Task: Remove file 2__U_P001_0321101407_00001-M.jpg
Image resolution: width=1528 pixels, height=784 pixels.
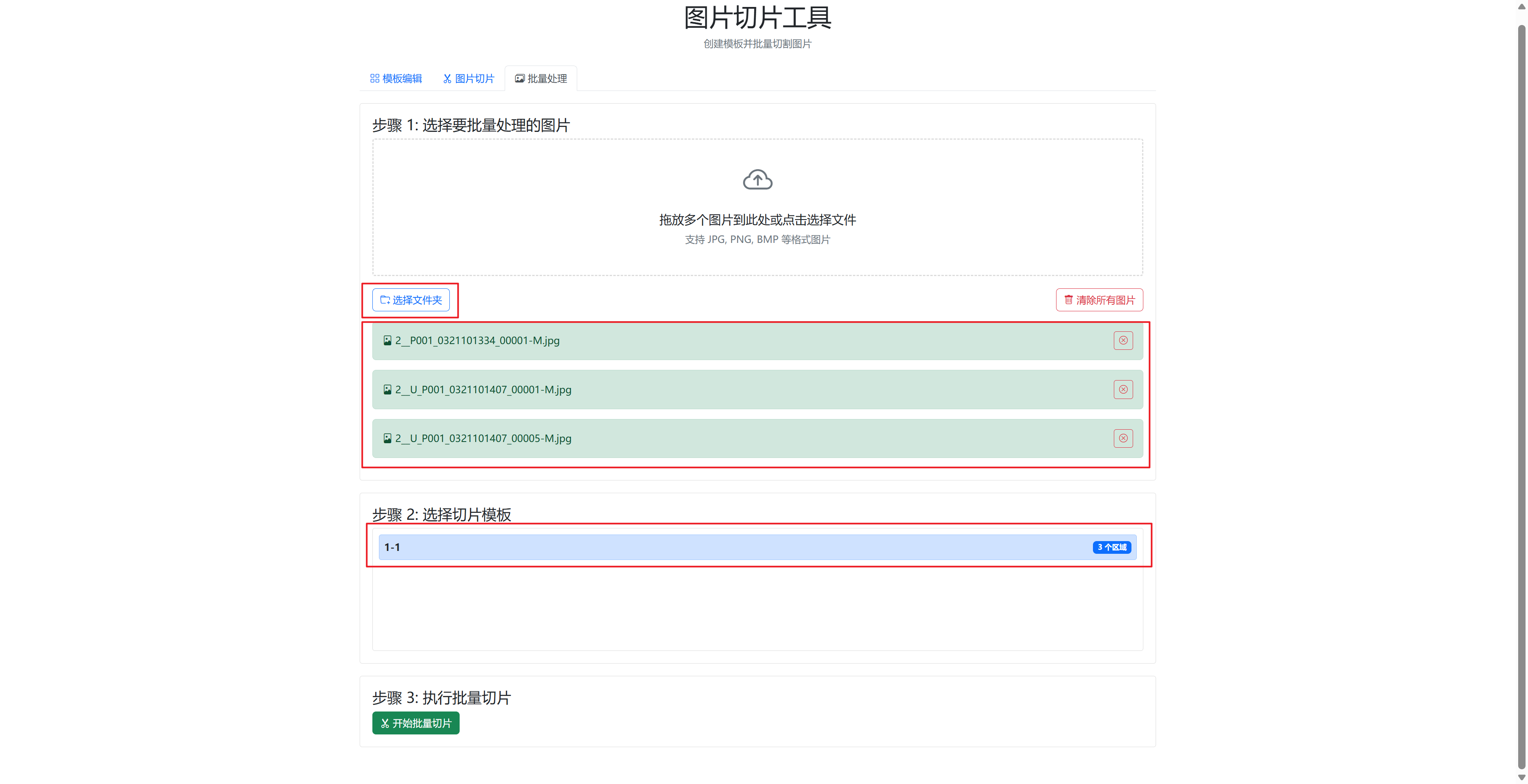Action: click(1123, 390)
